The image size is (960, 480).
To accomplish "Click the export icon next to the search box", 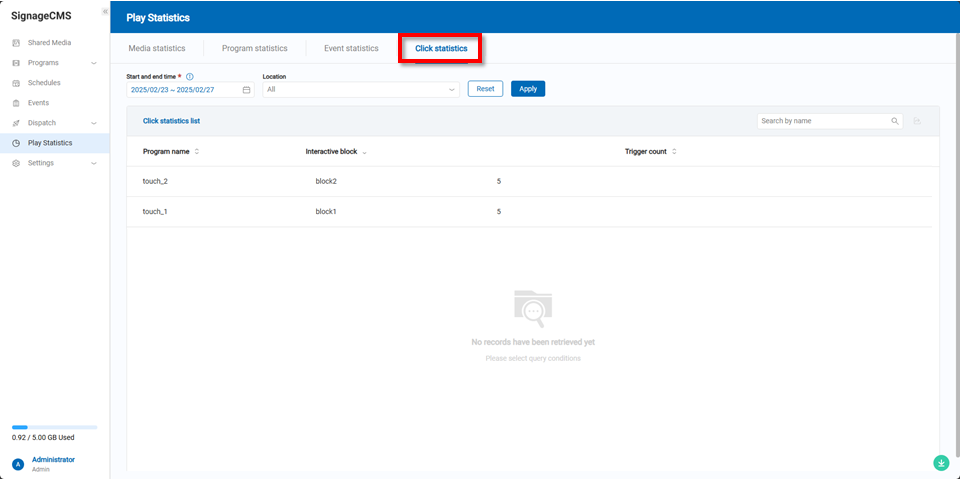I will tap(917, 121).
